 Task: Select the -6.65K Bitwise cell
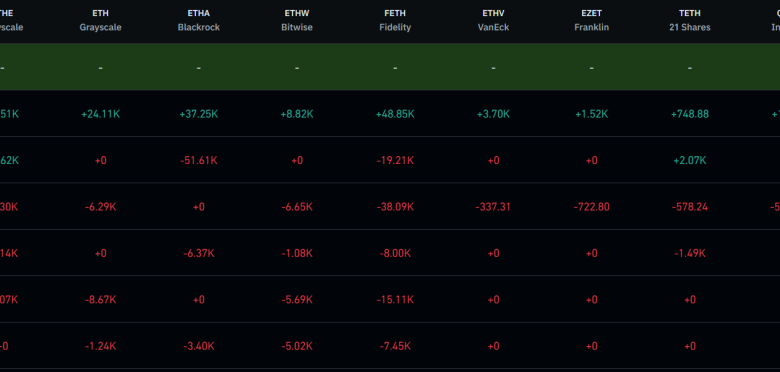pyautogui.click(x=297, y=207)
